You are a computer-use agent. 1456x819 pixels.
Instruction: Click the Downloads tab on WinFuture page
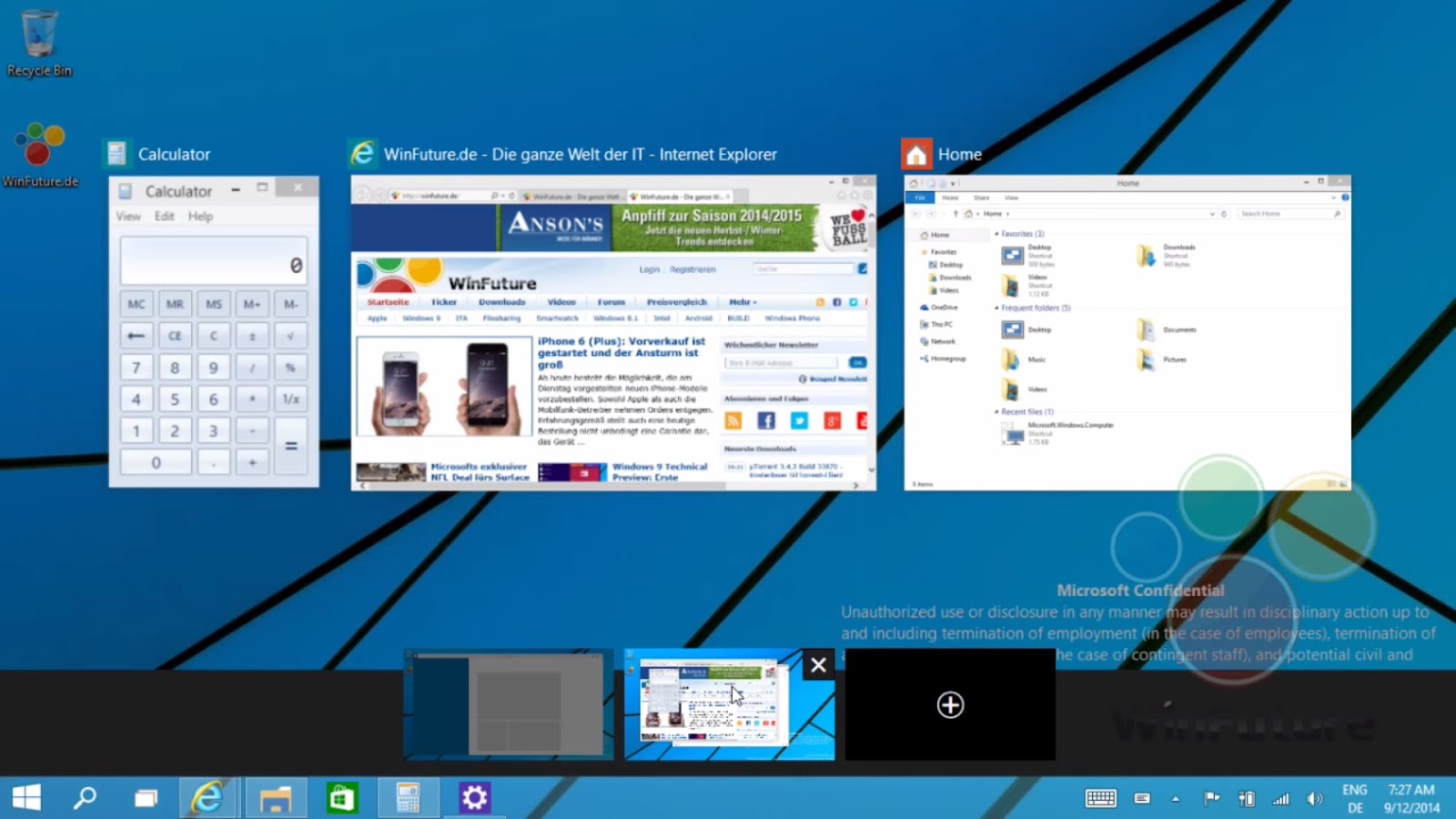(x=502, y=302)
